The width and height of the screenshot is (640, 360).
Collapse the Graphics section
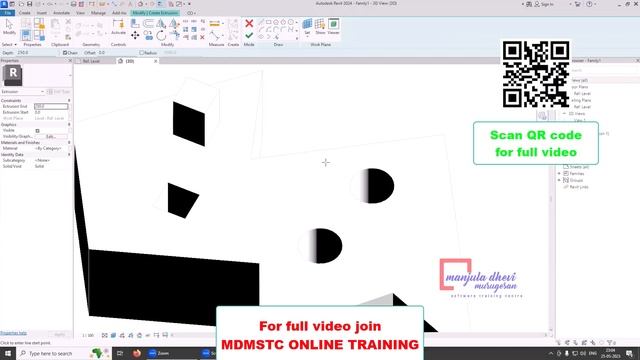pyautogui.click(x=69, y=124)
